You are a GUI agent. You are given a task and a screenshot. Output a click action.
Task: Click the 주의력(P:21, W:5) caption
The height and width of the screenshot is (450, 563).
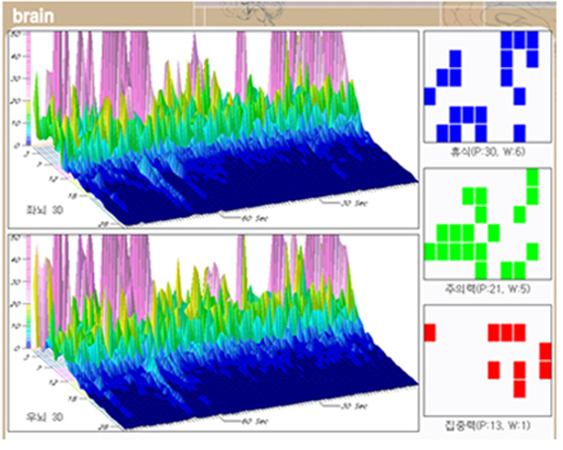tap(487, 289)
